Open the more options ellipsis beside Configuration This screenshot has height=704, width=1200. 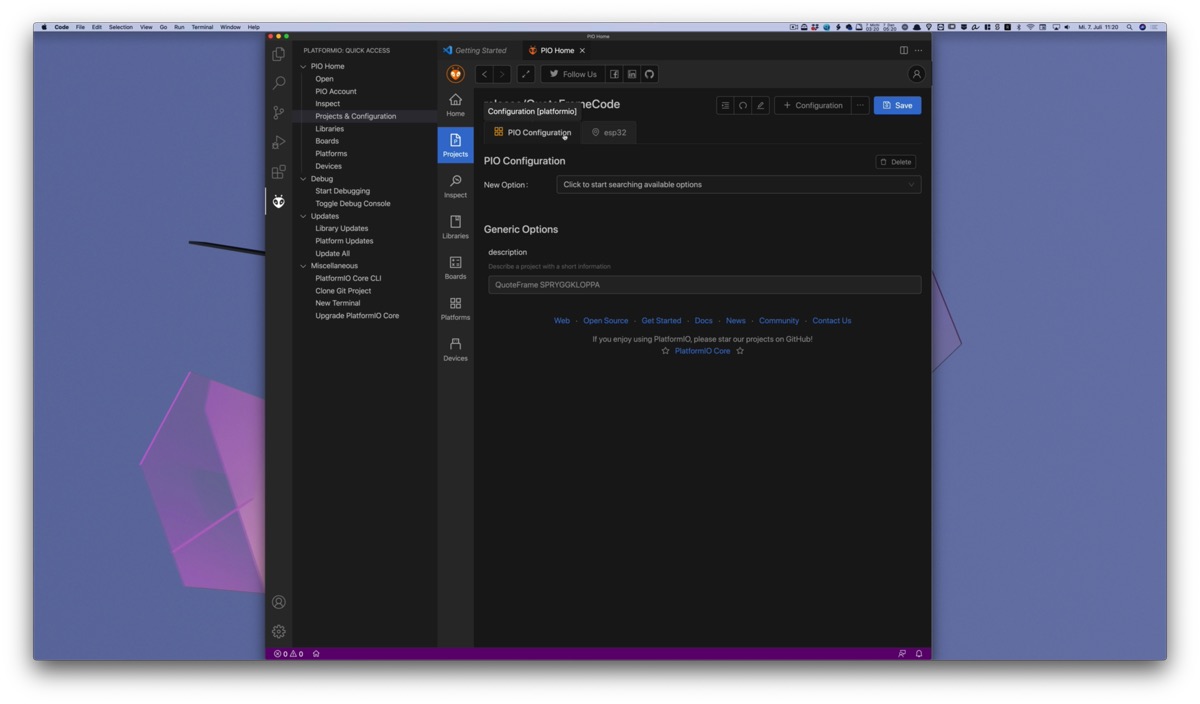(x=860, y=105)
